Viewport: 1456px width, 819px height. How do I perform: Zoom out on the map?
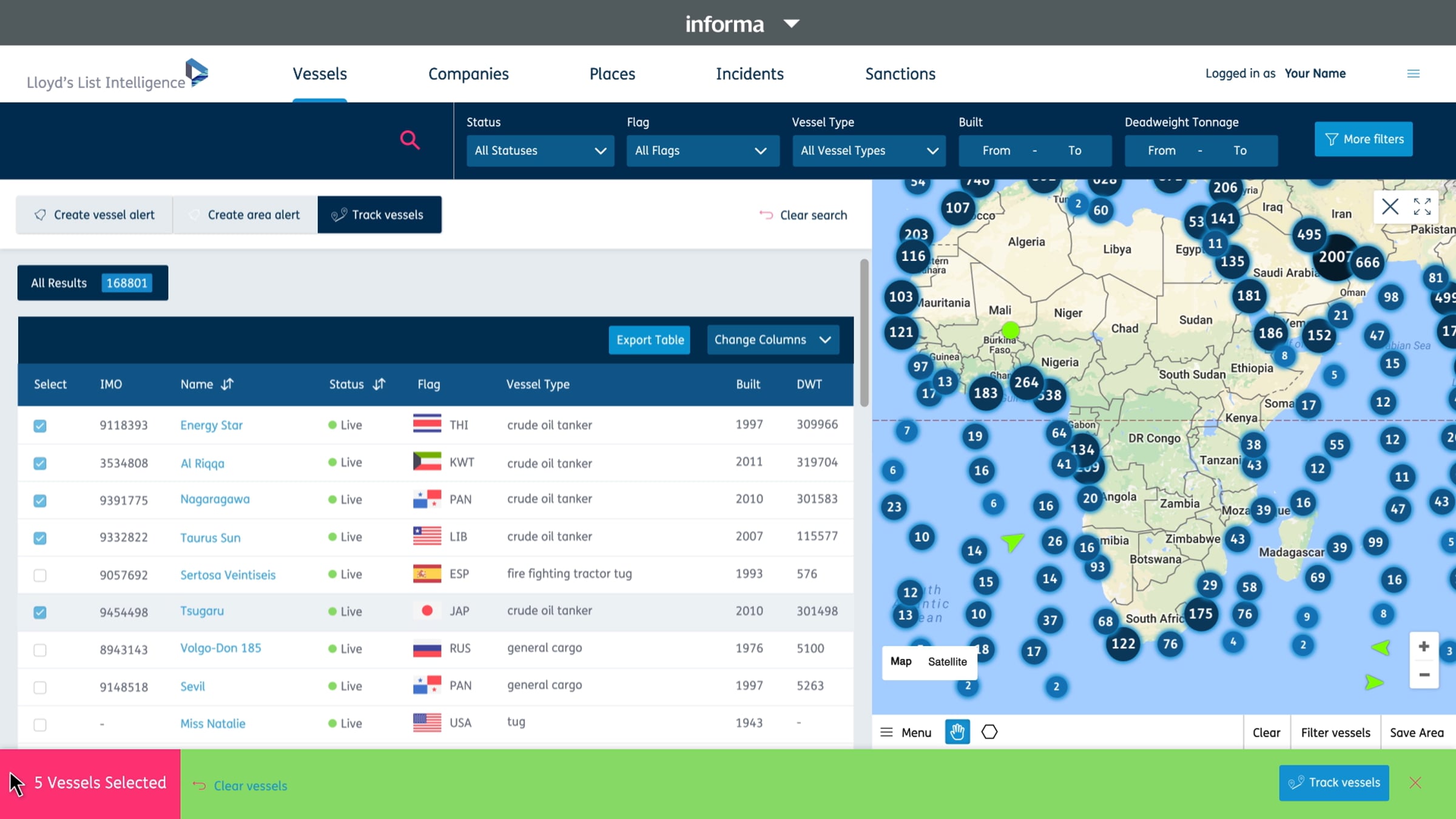tap(1424, 675)
